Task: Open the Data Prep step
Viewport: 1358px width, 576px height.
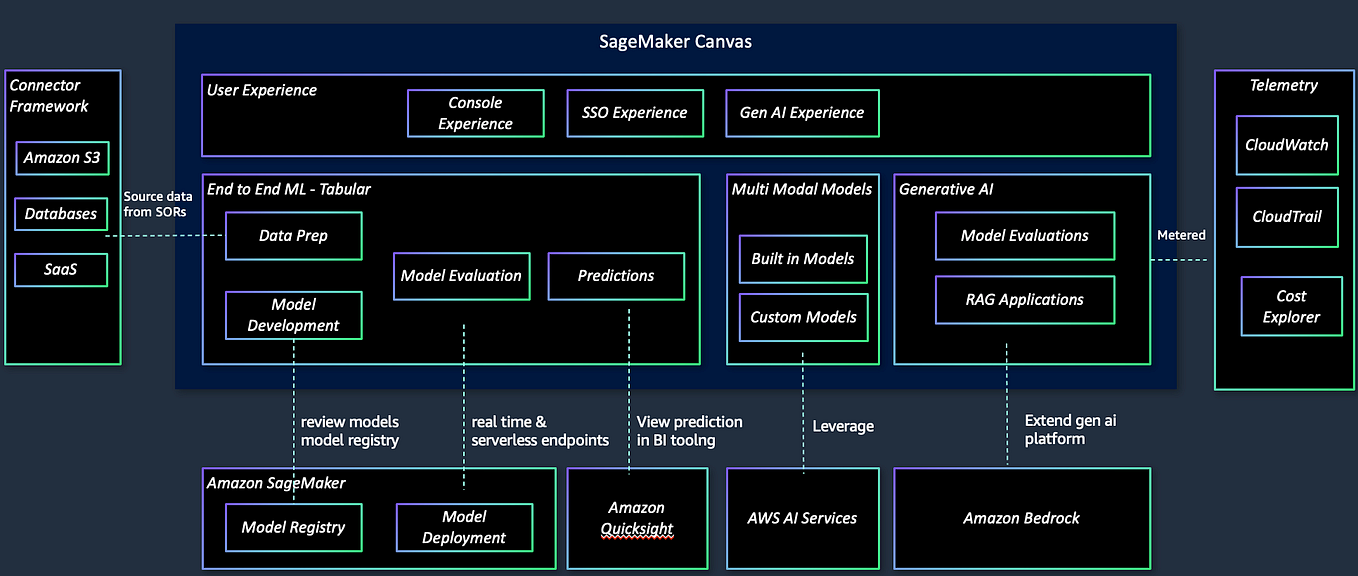Action: coord(293,236)
